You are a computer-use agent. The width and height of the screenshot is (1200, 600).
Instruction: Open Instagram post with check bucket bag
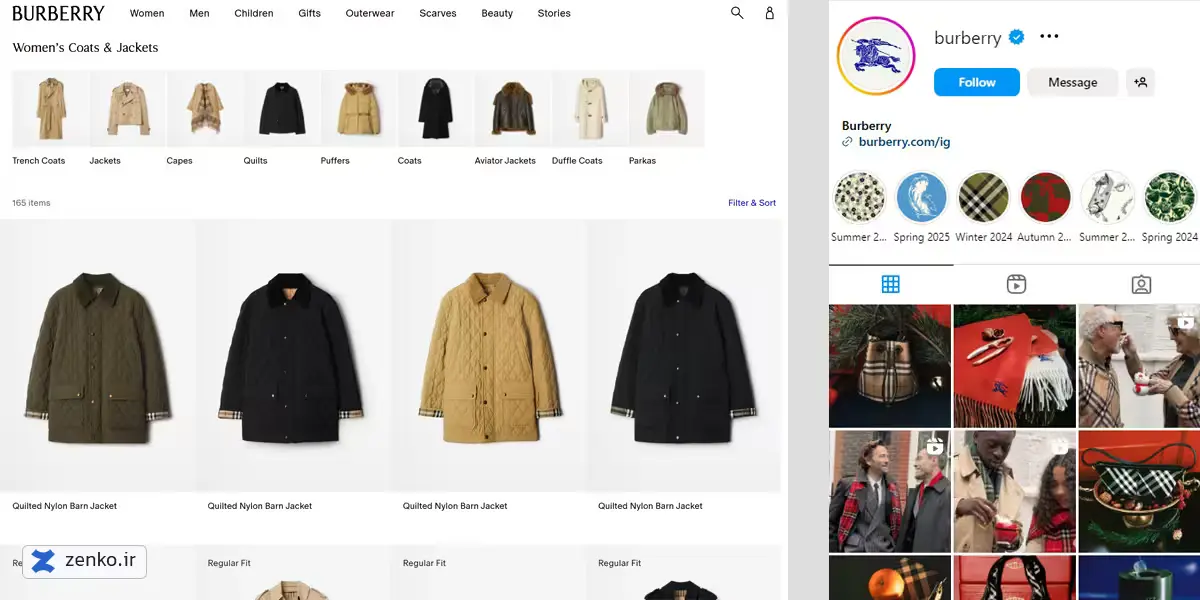(x=890, y=366)
